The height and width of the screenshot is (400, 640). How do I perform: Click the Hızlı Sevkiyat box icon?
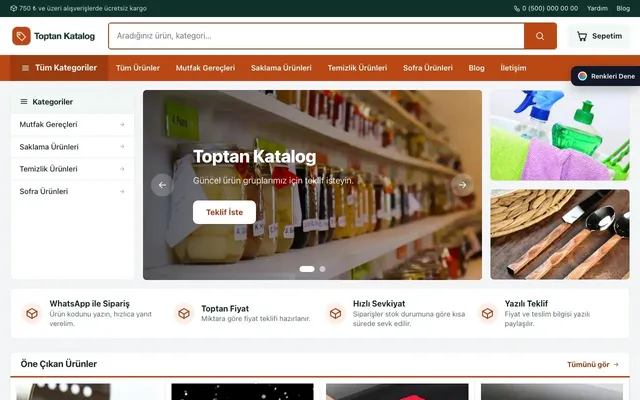(x=336, y=313)
